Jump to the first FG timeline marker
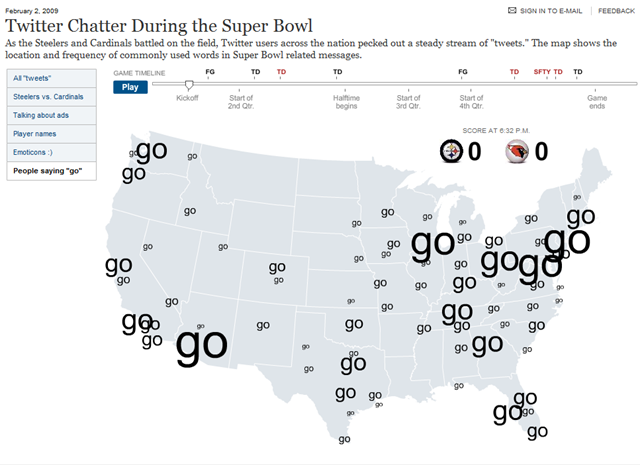Image resolution: width=640 pixels, height=465 pixels. tap(210, 72)
